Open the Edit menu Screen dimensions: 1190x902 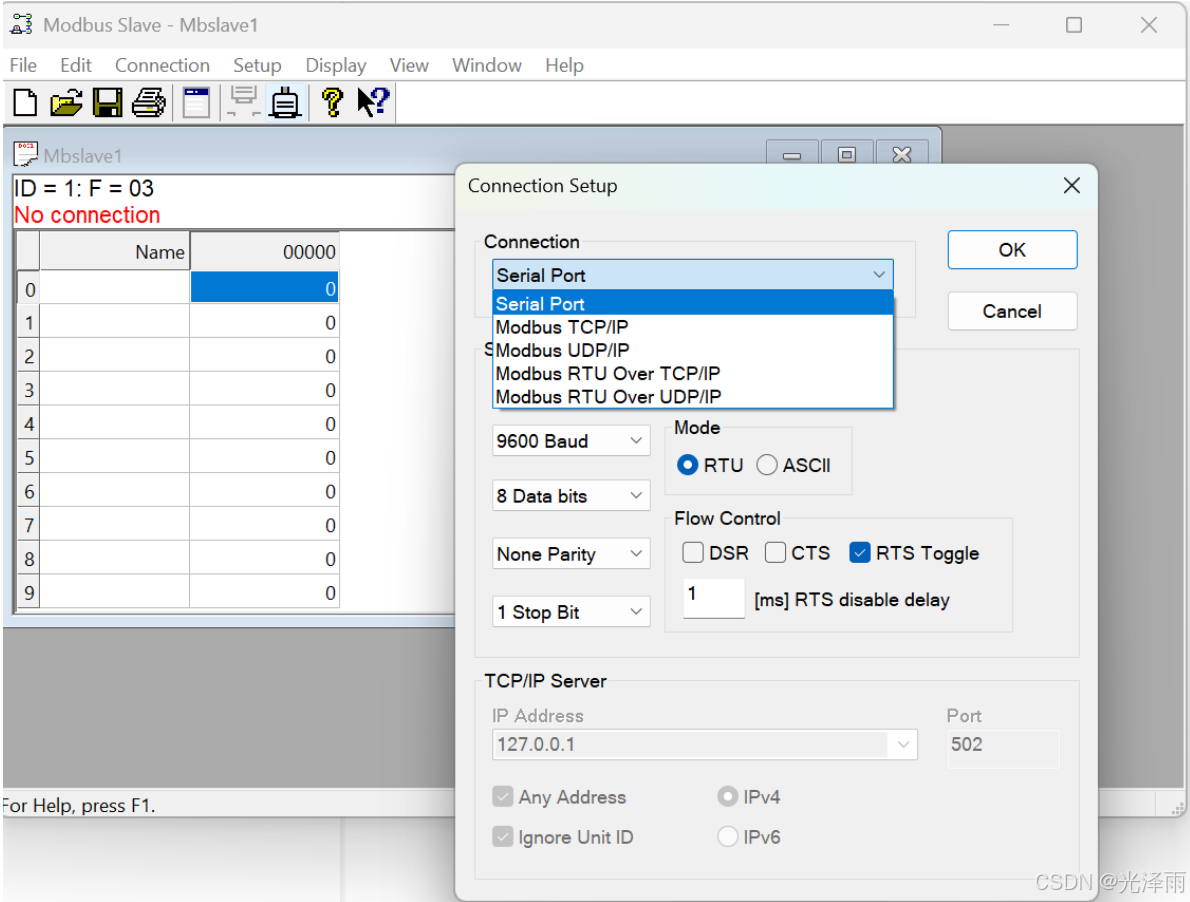76,65
